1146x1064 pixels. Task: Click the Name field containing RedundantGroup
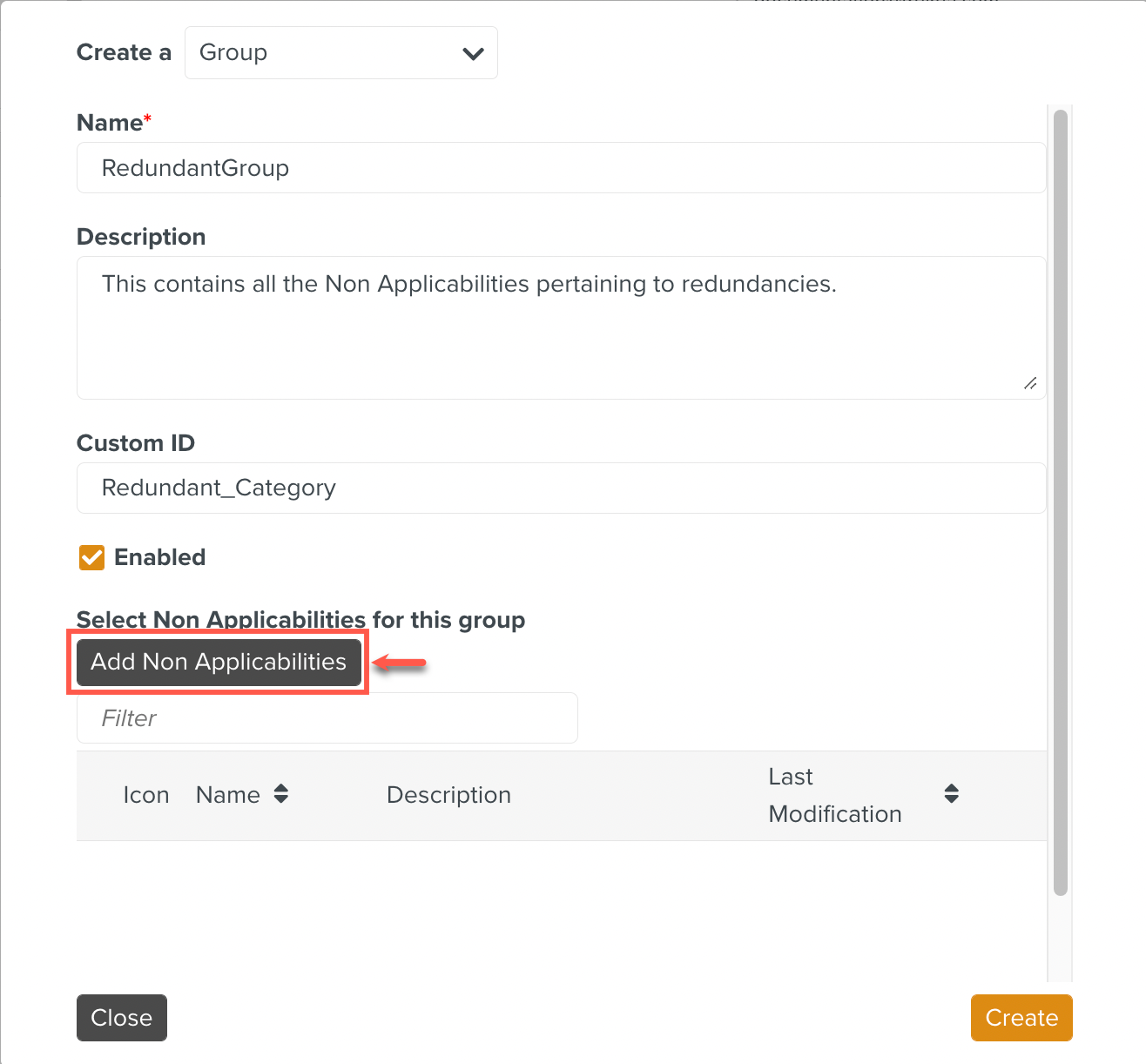coord(561,168)
